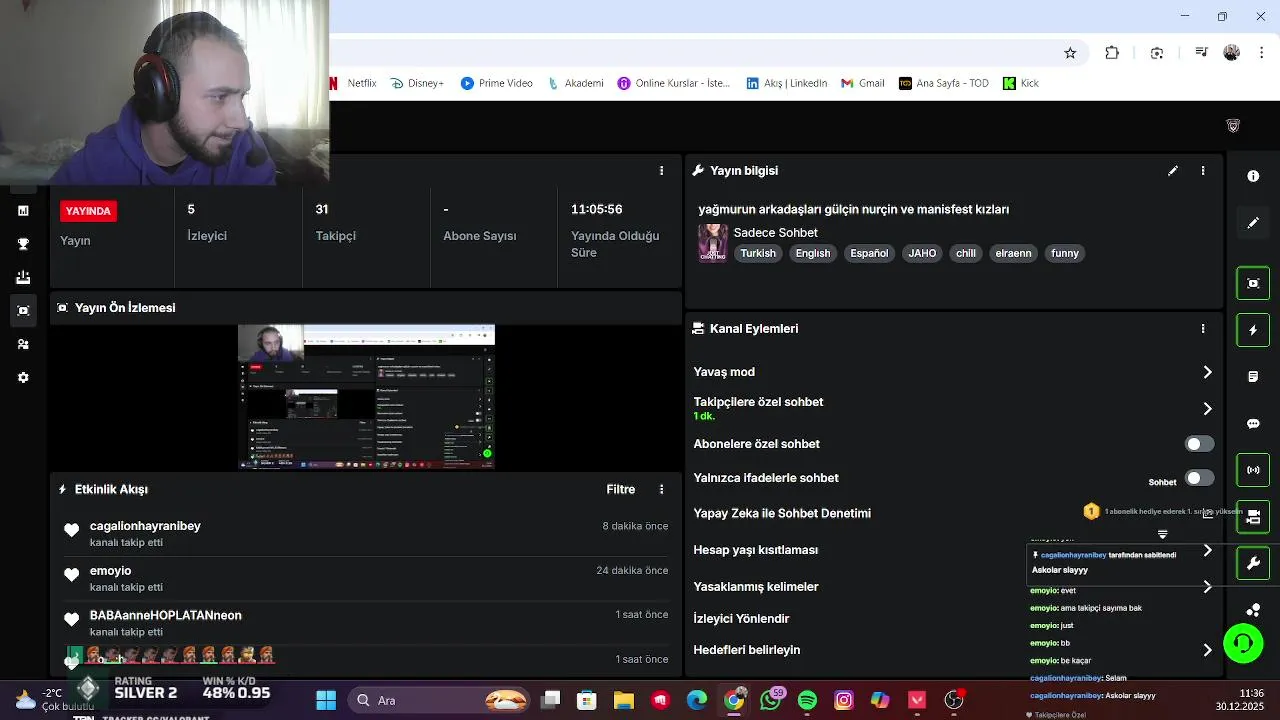
Task: Open the stats panel three-dot menu
Action: click(x=661, y=171)
